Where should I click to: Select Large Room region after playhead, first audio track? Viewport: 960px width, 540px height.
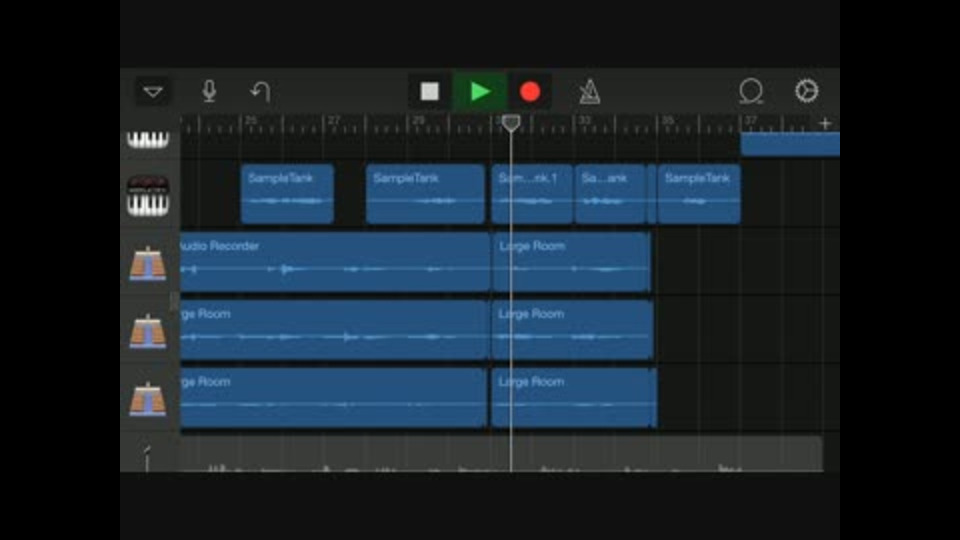click(571, 261)
